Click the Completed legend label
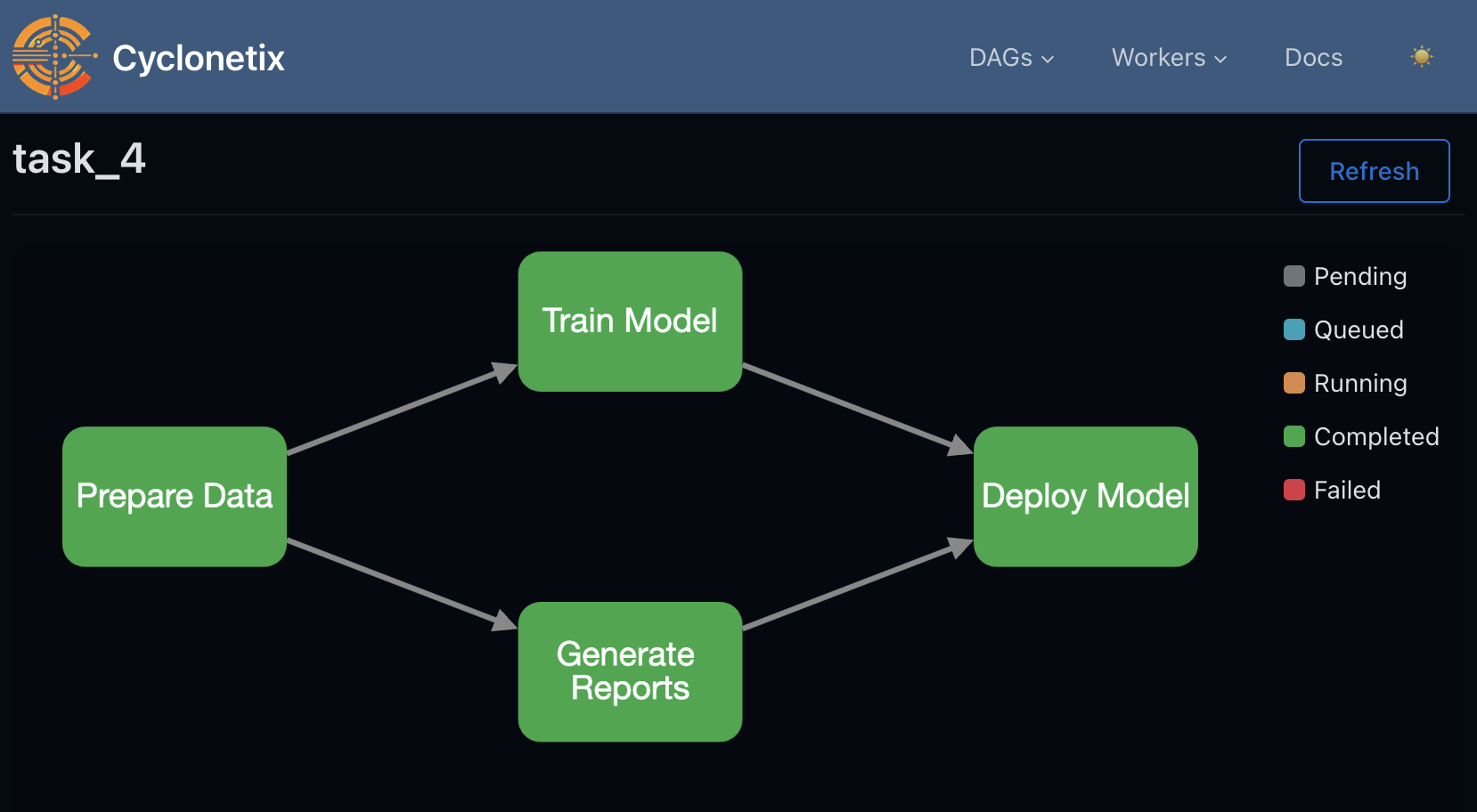Viewport: 1477px width, 812px height. pos(1376,436)
